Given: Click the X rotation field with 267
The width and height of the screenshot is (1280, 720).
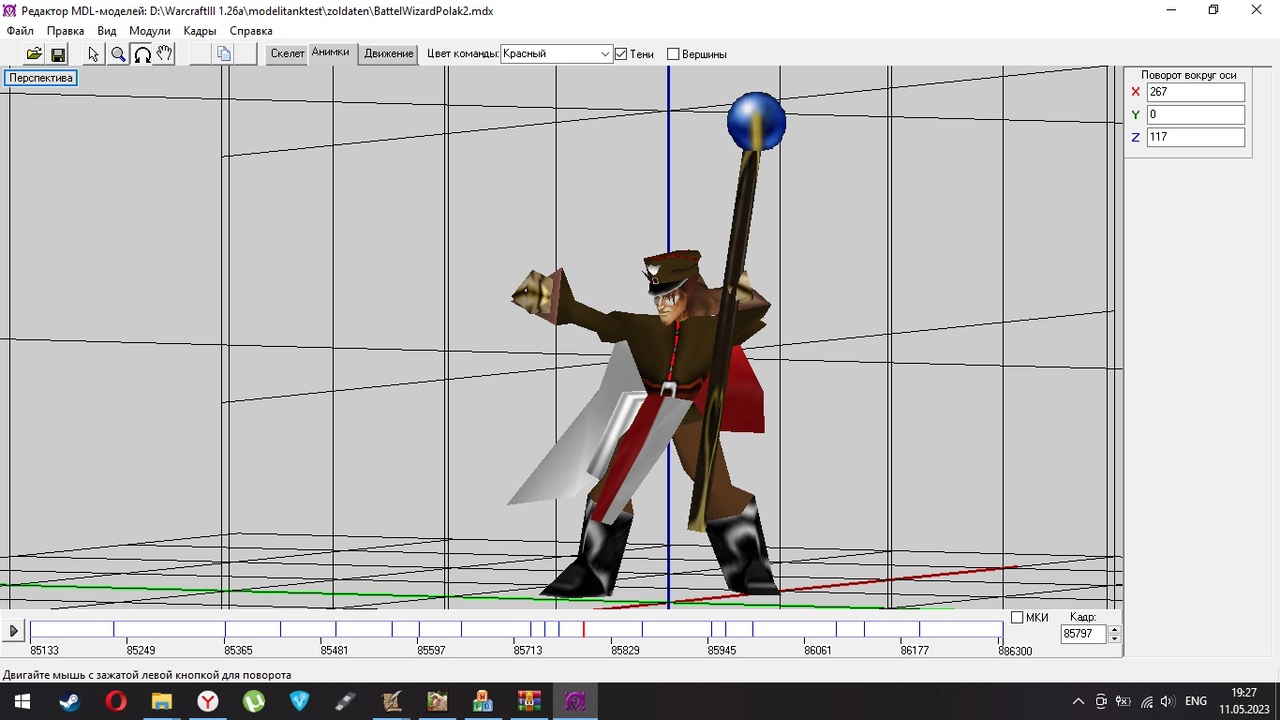Looking at the screenshot, I should (x=1195, y=92).
